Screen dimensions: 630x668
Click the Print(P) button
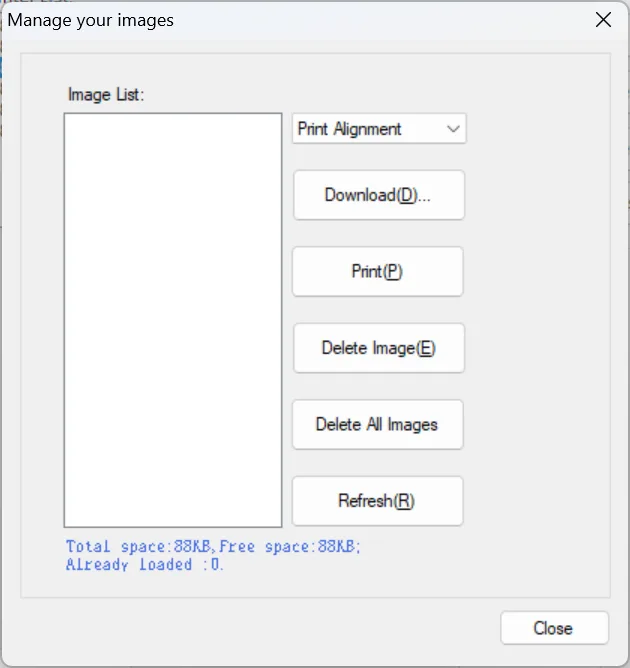pyautogui.click(x=377, y=272)
